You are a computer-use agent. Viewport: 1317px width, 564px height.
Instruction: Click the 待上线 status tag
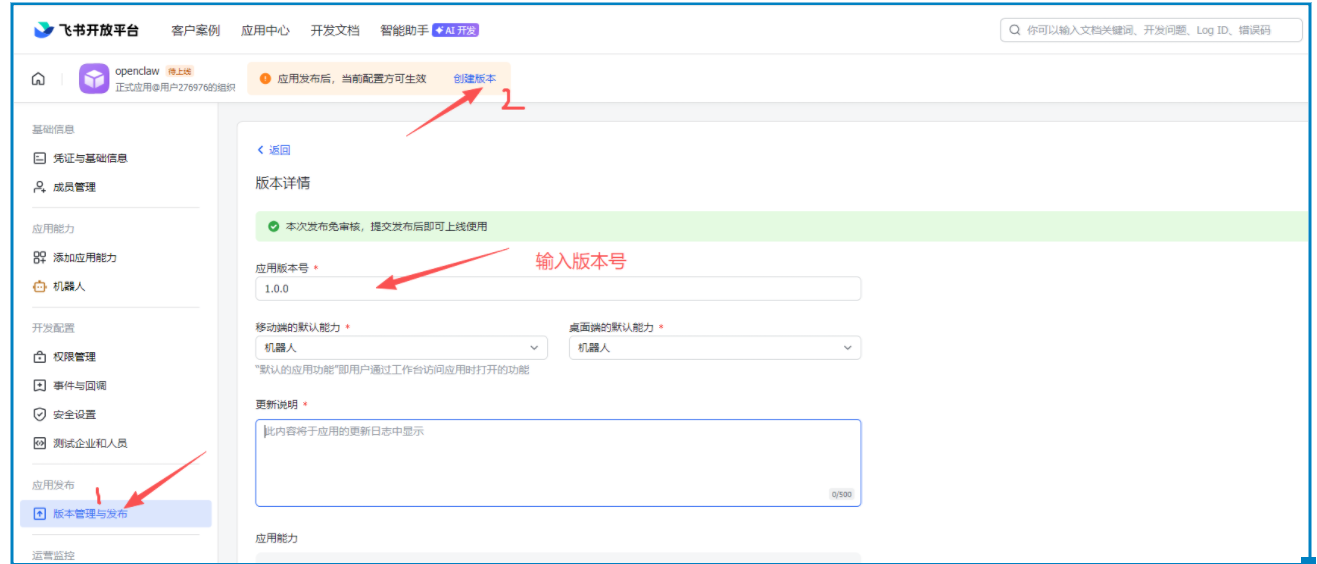pyautogui.click(x=180, y=71)
